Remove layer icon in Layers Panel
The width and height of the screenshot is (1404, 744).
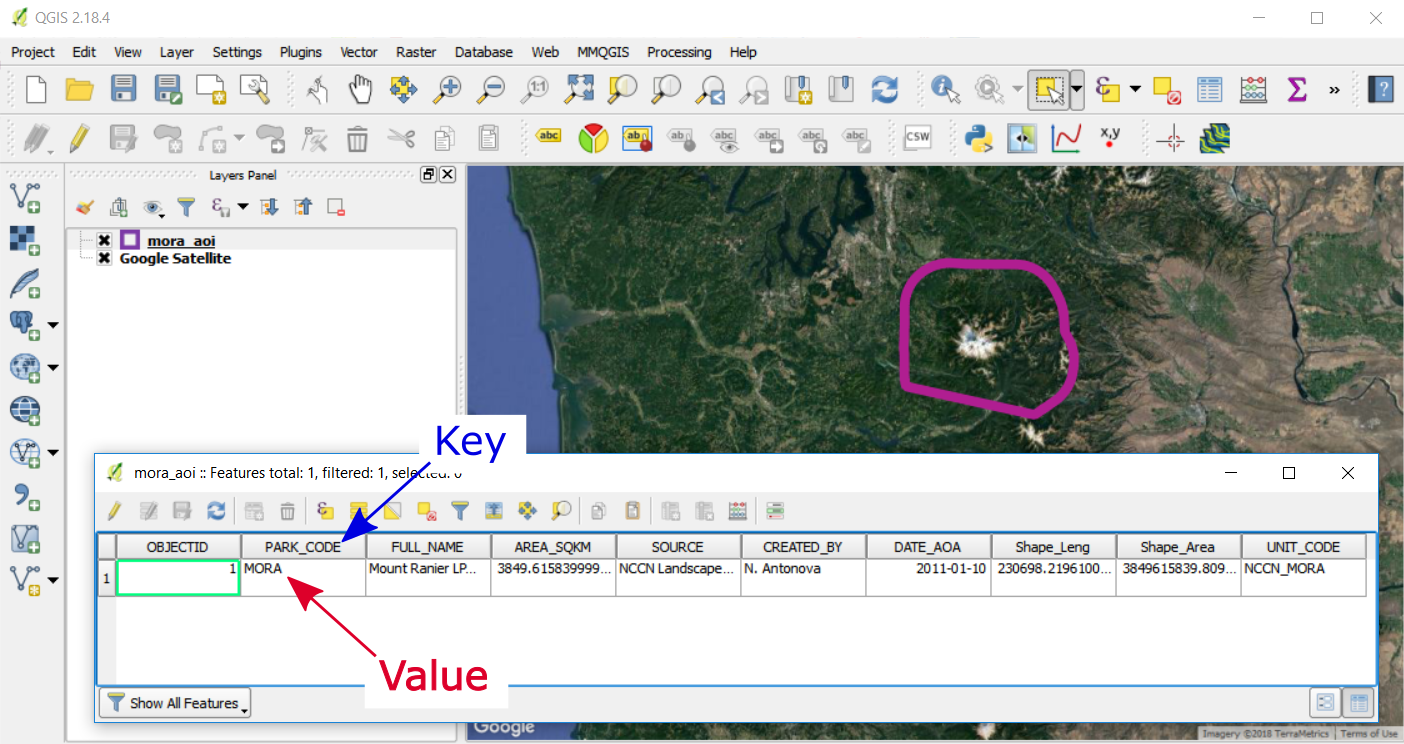pos(336,207)
